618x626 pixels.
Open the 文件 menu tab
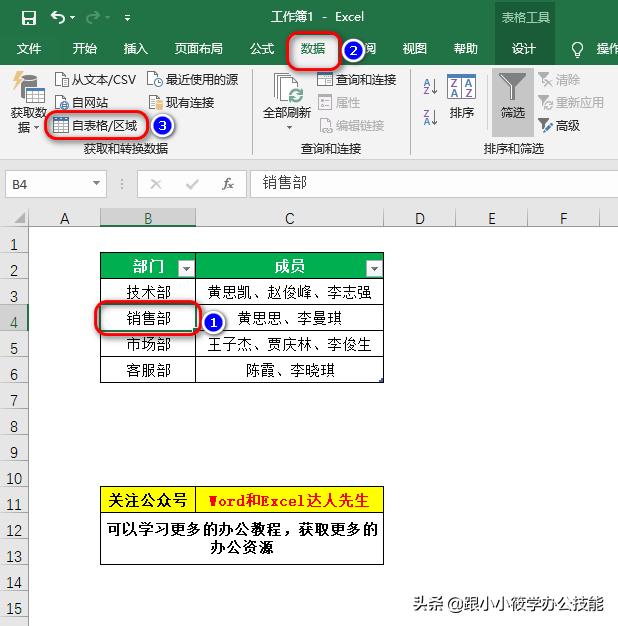tap(29, 49)
